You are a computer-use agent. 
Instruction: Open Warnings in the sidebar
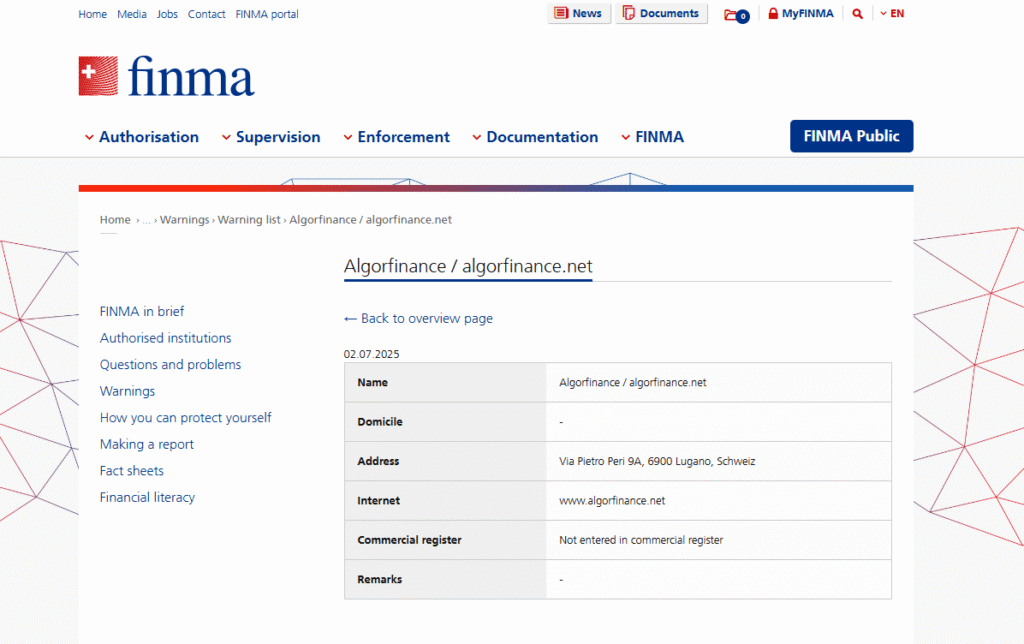[127, 391]
